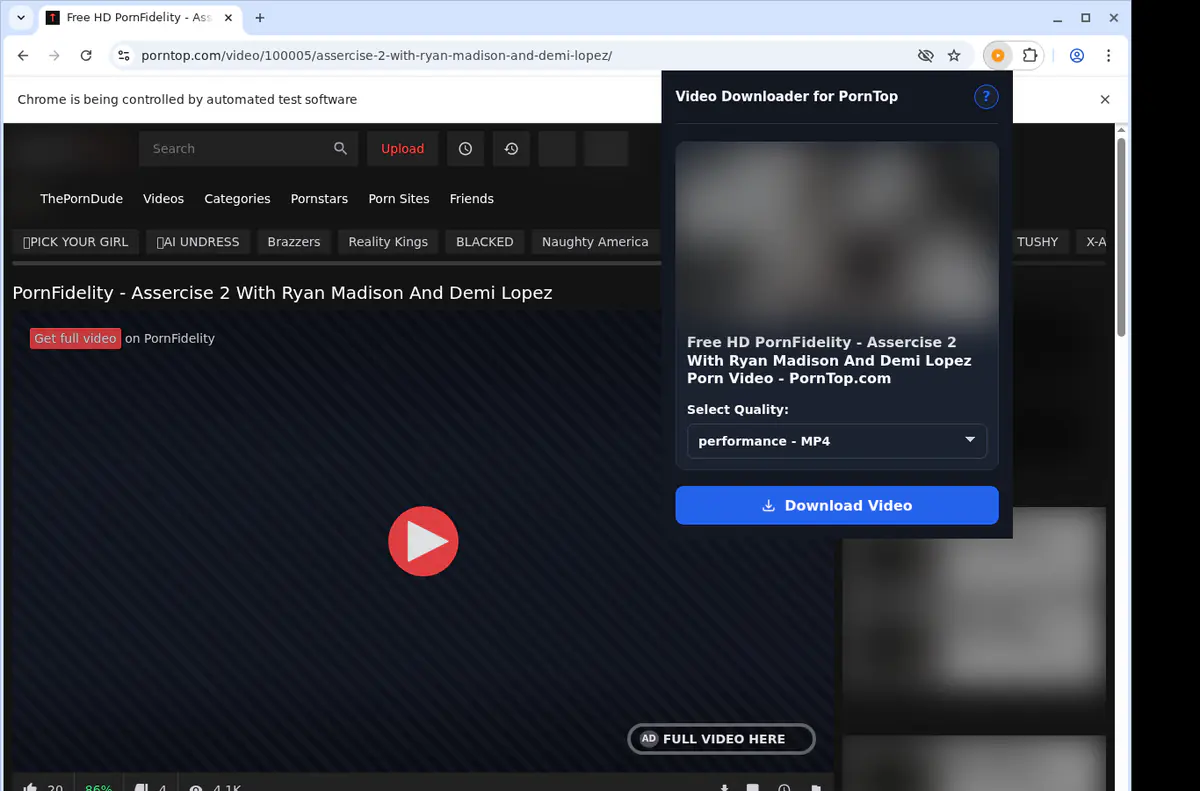This screenshot has width=1200, height=791.
Task: Go back to previous page
Action: (24, 56)
